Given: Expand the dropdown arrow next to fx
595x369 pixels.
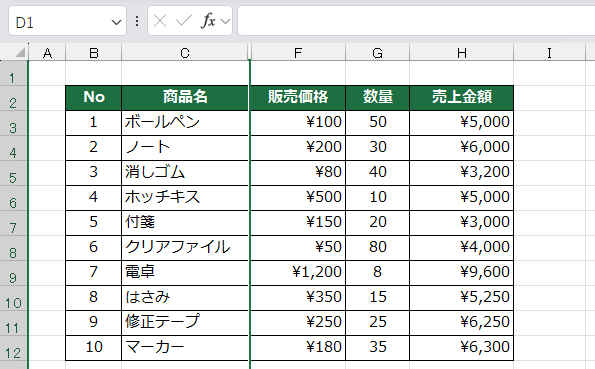Looking at the screenshot, I should [225, 21].
